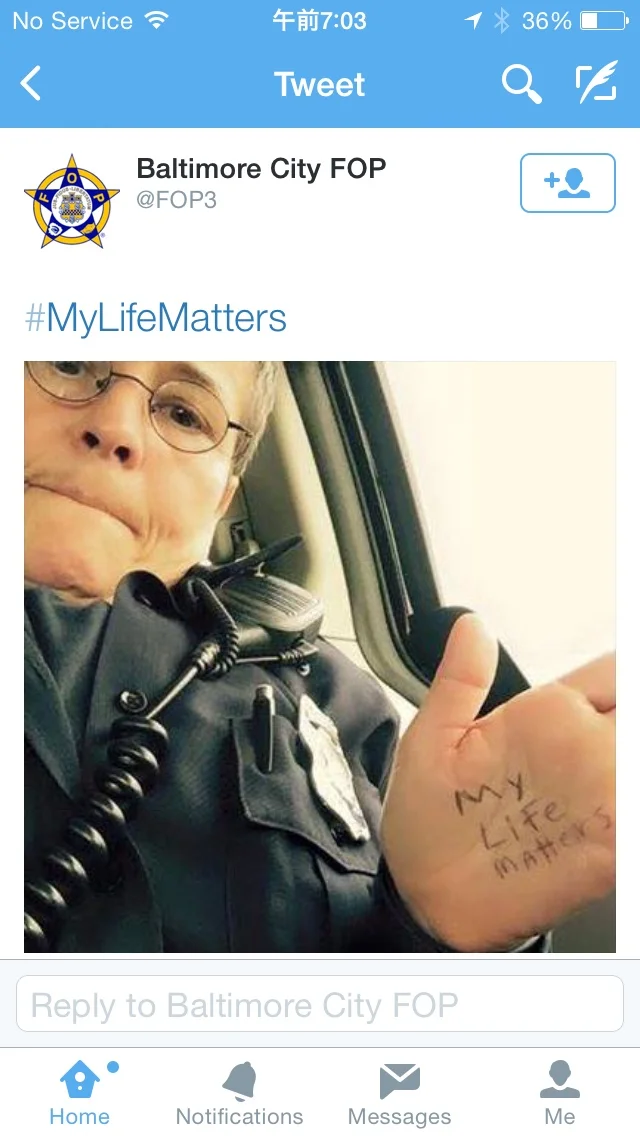Open the @FOP3 handle profile
Viewport: 640px width, 1136px height.
click(x=176, y=200)
